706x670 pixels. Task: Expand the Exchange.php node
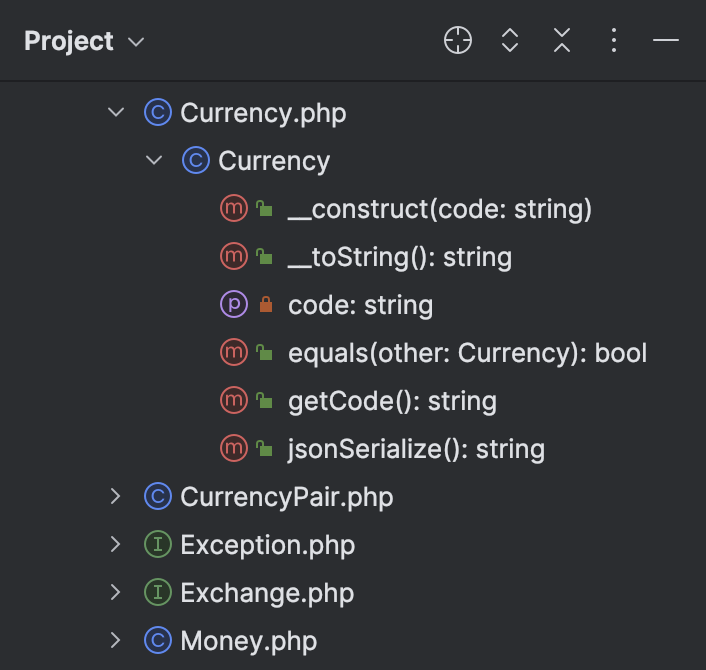pyautogui.click(x=116, y=593)
